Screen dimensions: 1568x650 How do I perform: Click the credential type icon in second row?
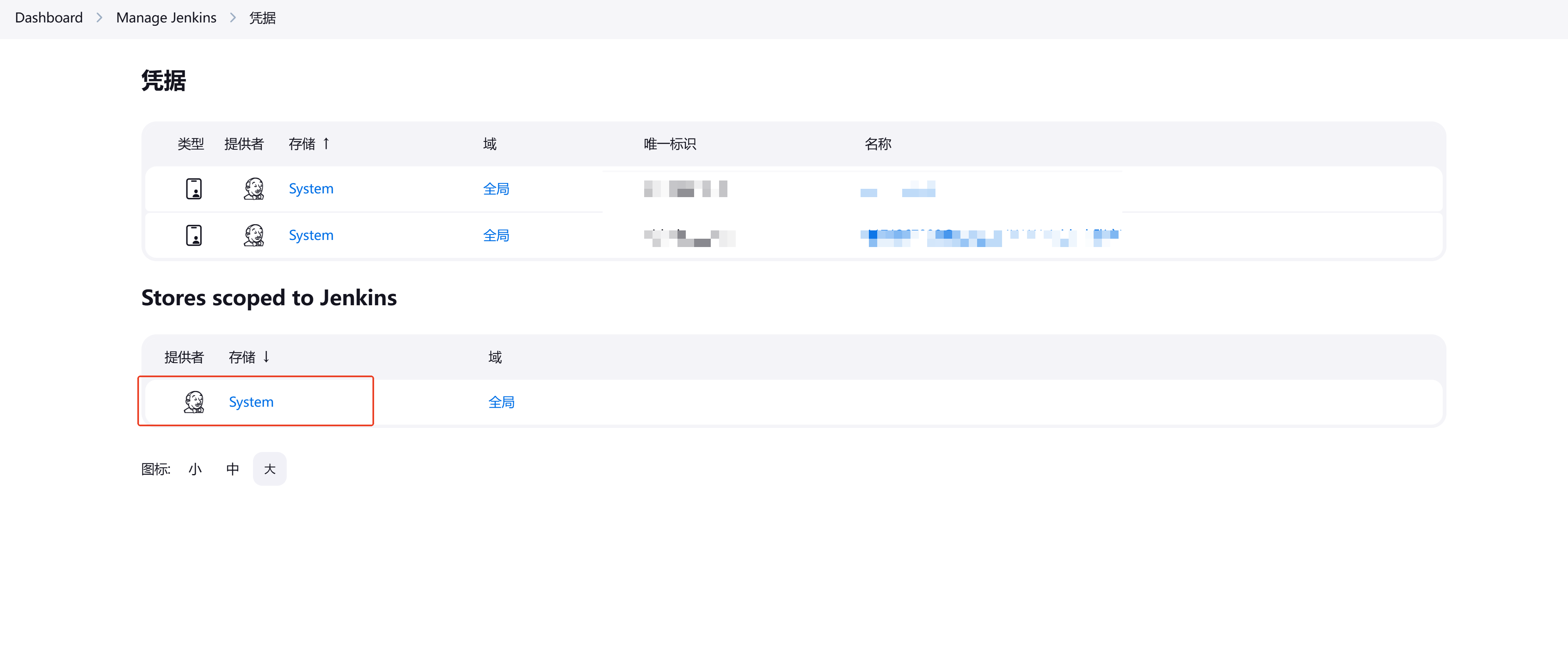[x=194, y=235]
